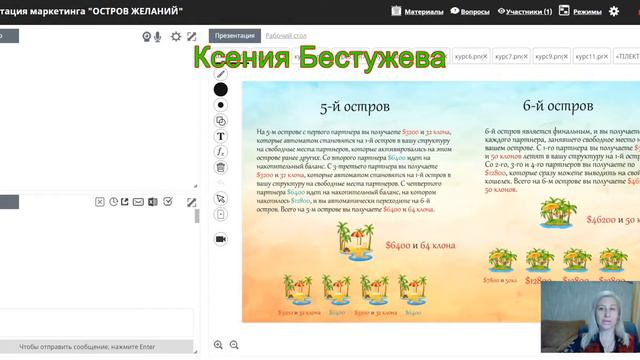Click the '6-й остров' slide heading
640x360 pixels.
point(558,106)
